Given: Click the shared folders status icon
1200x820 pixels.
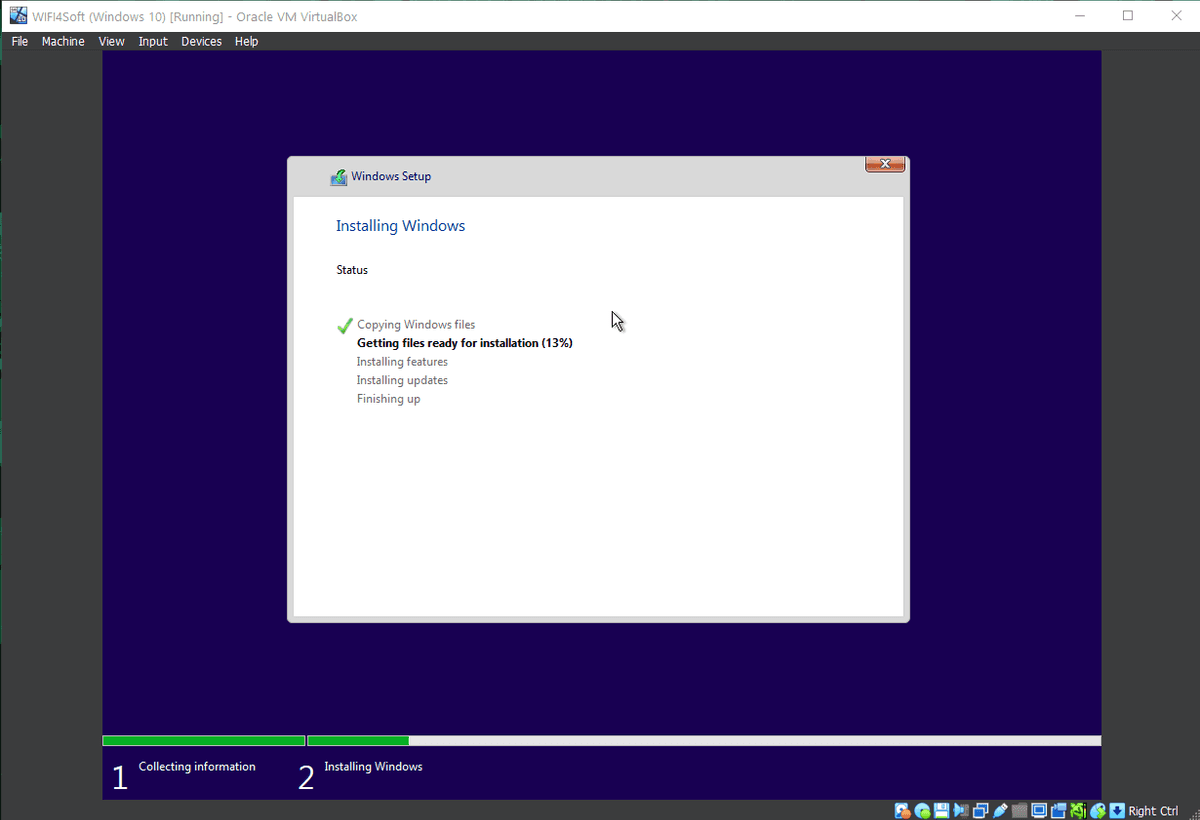Looking at the screenshot, I should pos(1019,811).
